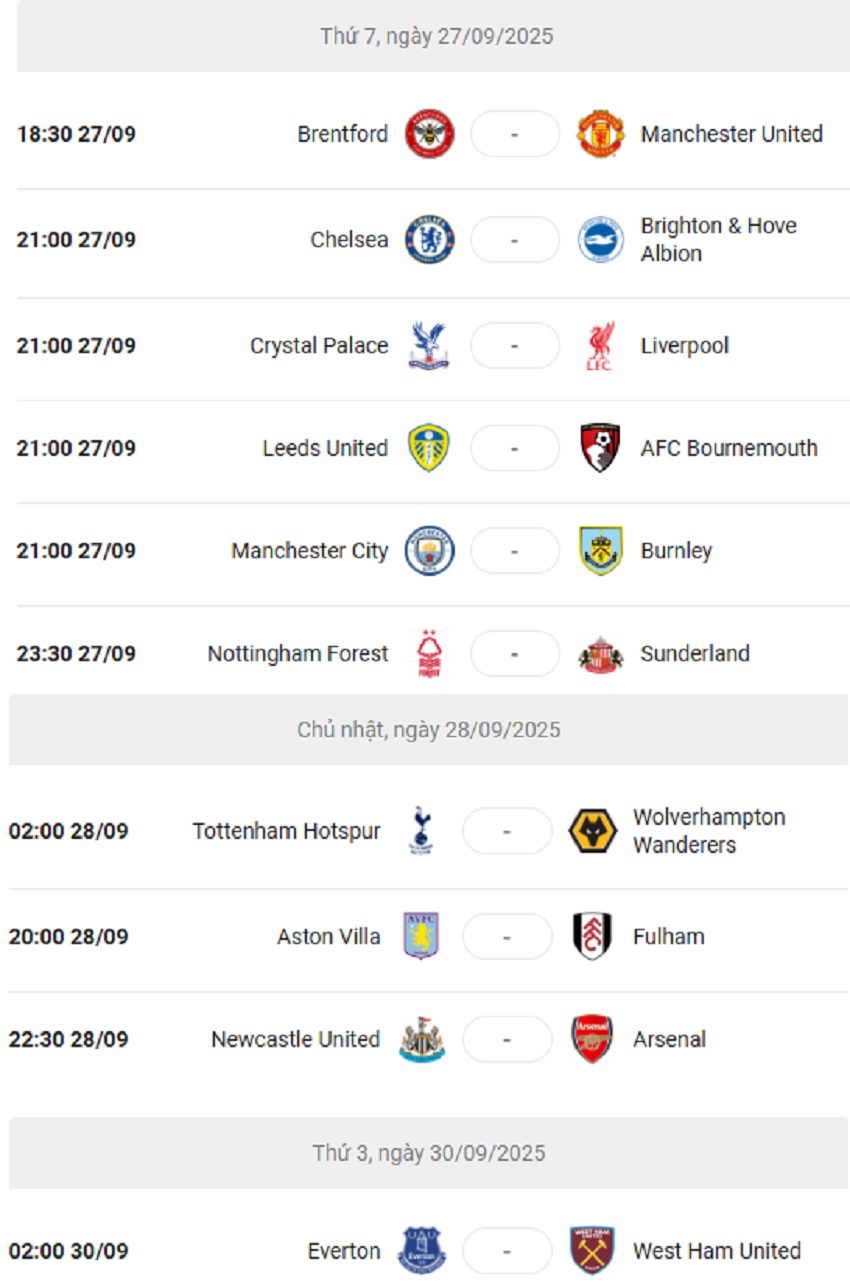Screen dimensions: 850x1285
Task: Select the Aston Villa team name
Action: click(328, 937)
